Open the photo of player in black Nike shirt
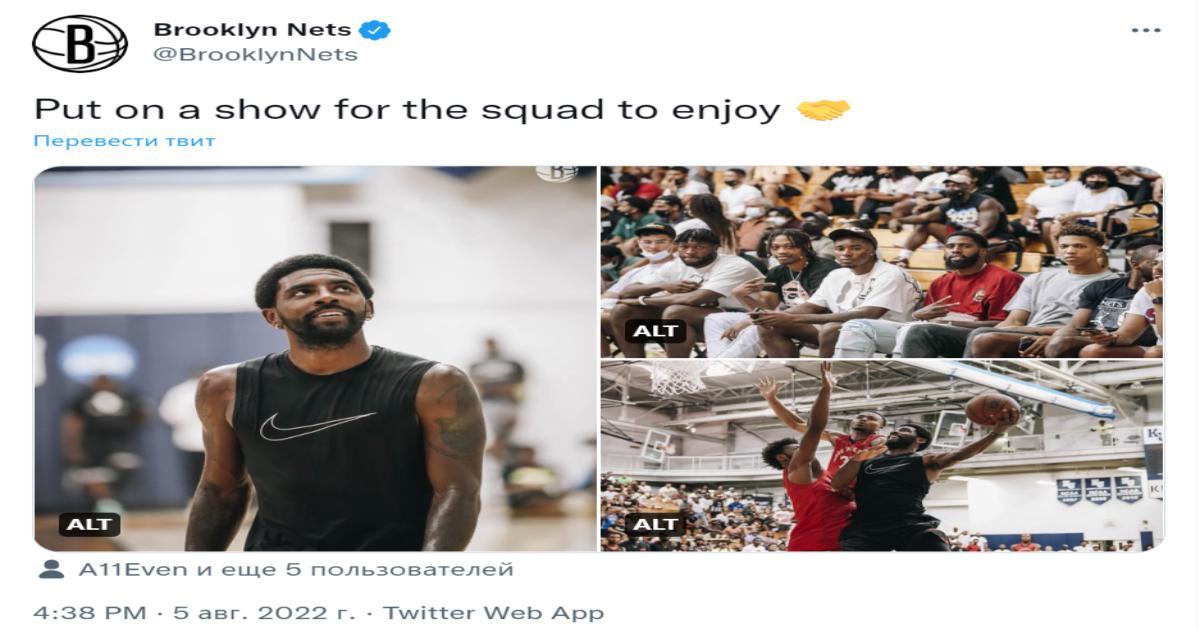 click(315, 358)
